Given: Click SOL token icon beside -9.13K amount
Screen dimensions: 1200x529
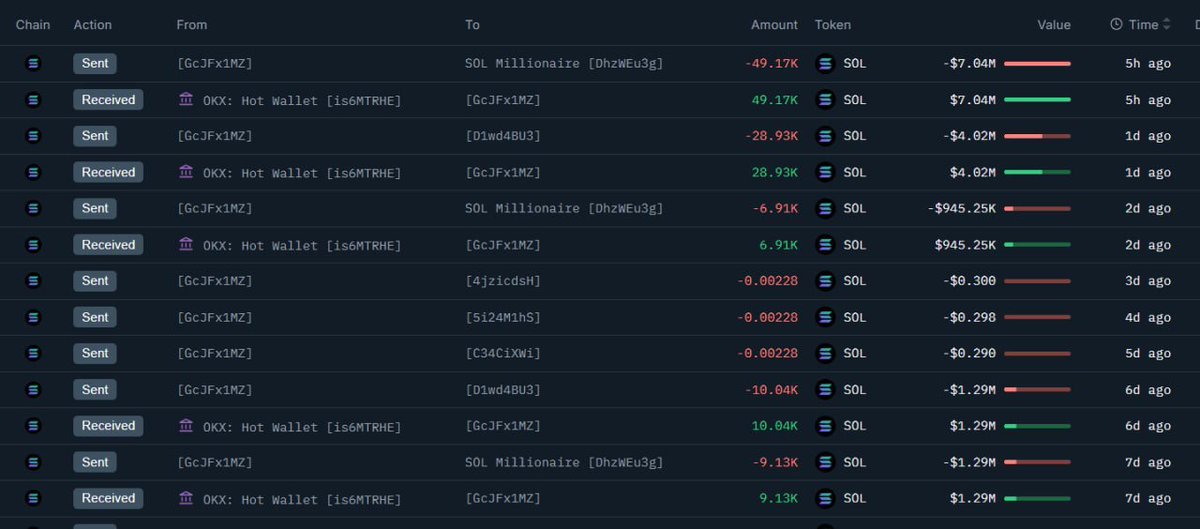Looking at the screenshot, I should [x=825, y=462].
